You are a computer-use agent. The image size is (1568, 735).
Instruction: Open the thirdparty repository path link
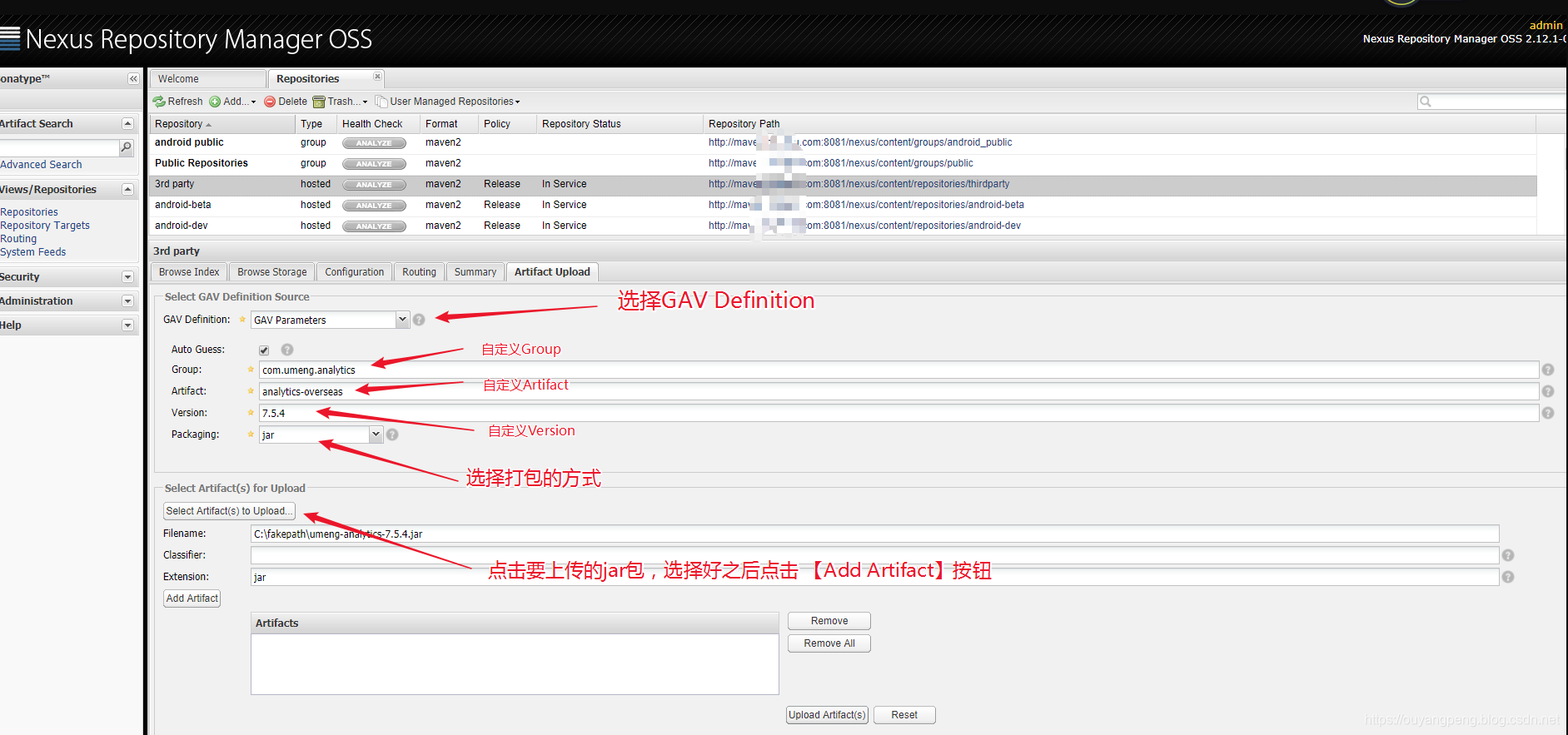coord(859,184)
